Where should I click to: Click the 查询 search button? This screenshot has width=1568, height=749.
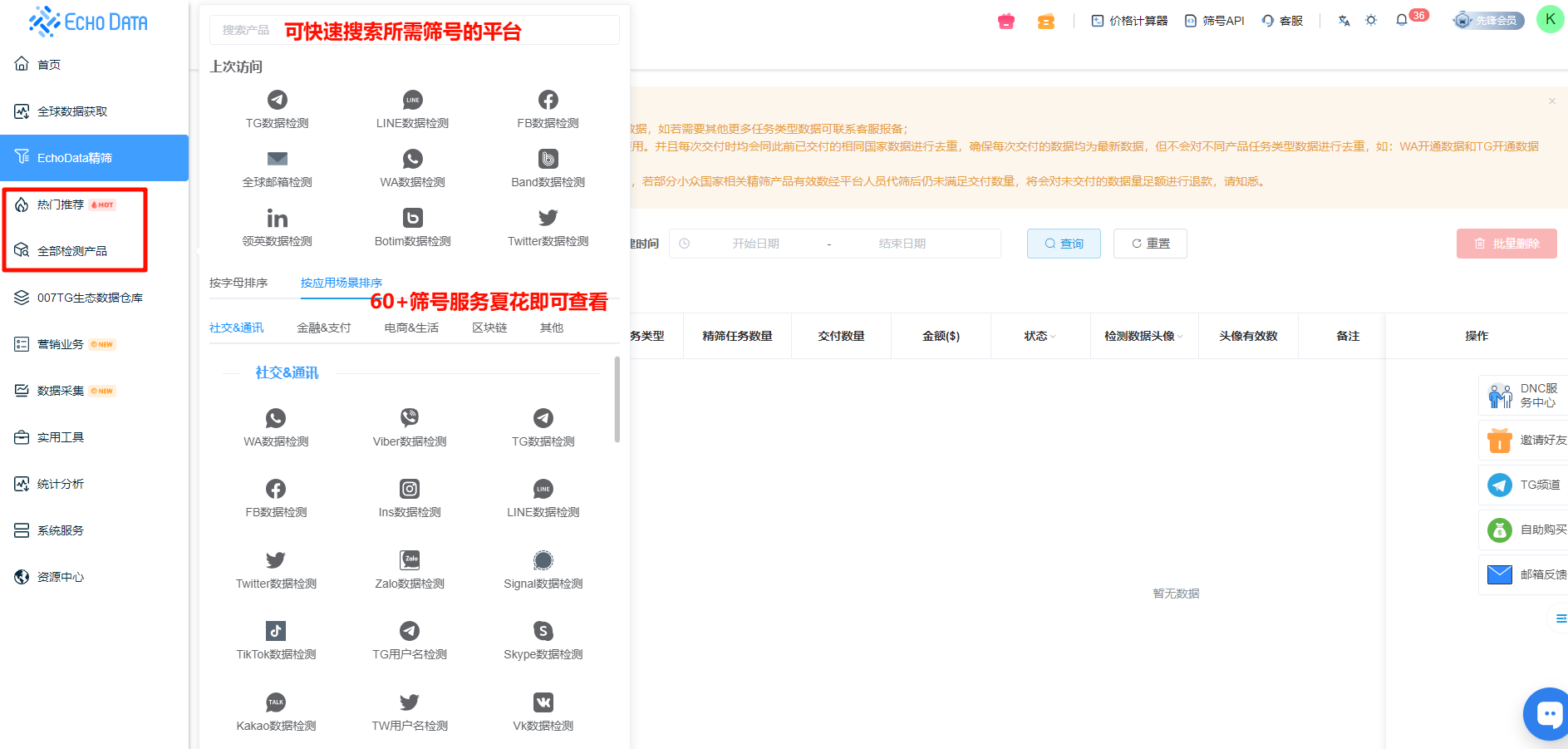pyautogui.click(x=1064, y=244)
